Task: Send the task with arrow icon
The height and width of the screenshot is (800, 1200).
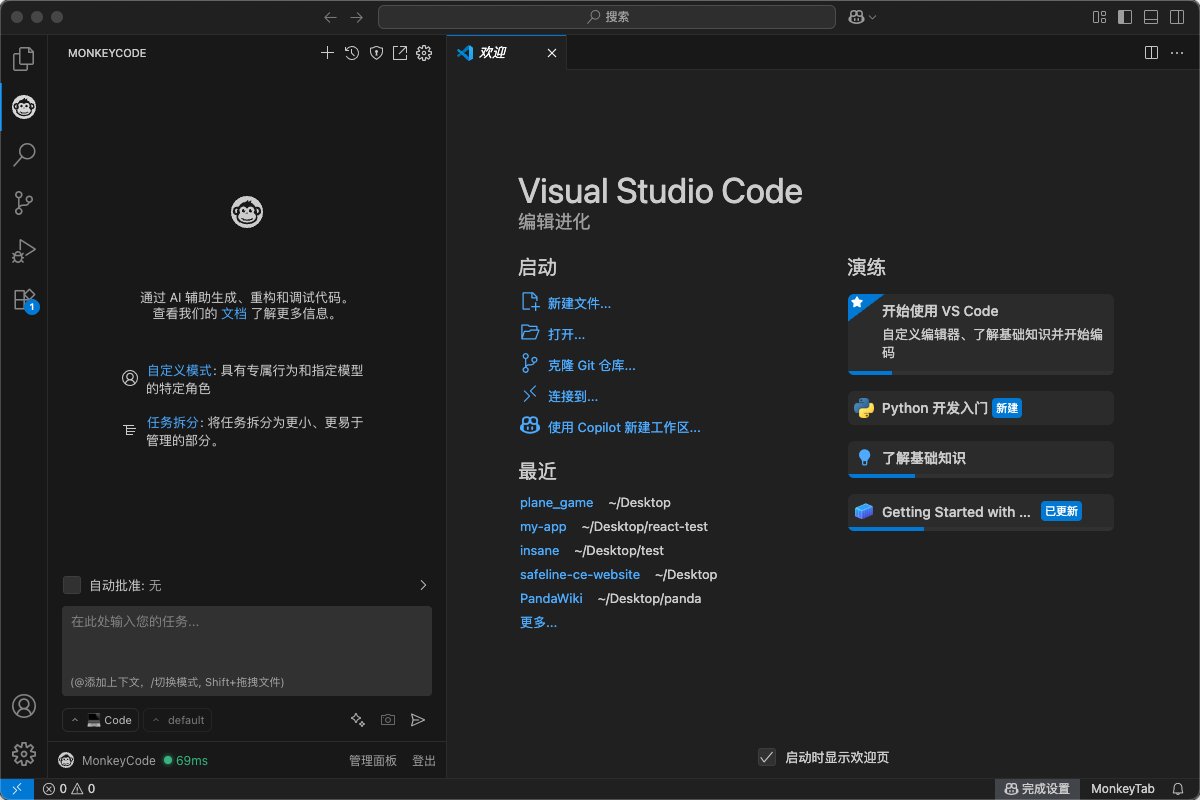Action: [x=418, y=720]
